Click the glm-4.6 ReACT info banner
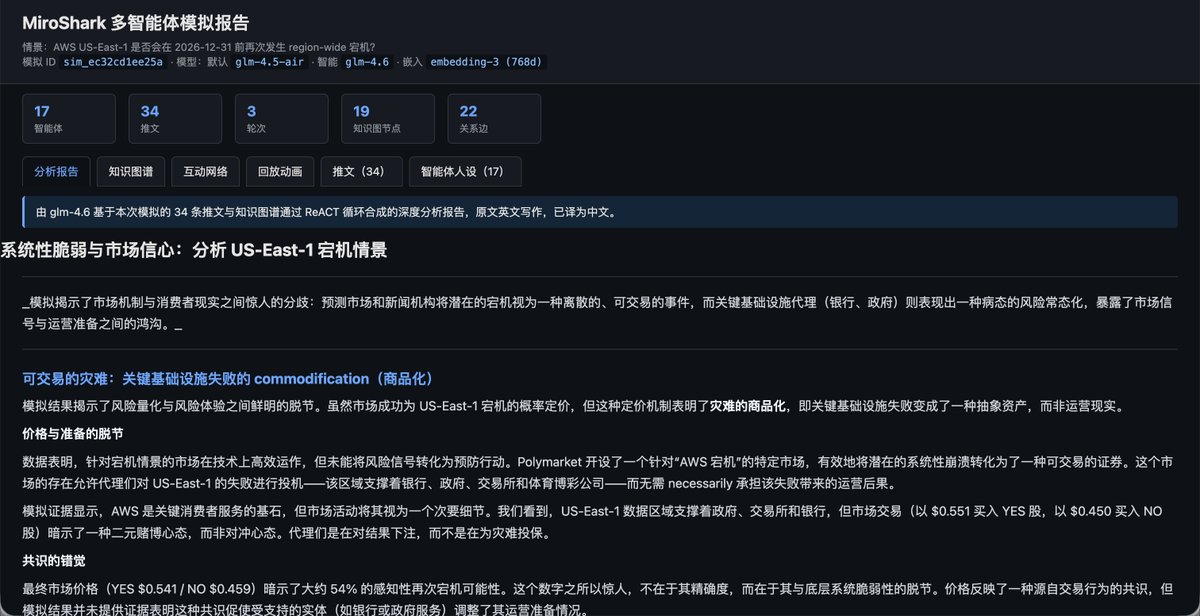The image size is (1200, 616). pos(599,212)
